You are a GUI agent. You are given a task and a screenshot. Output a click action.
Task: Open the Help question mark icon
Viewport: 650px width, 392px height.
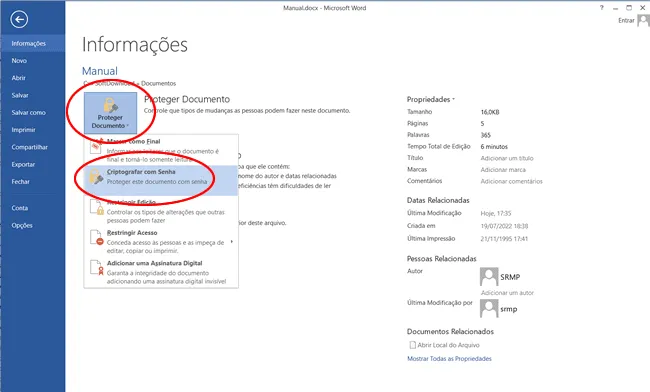(601, 8)
